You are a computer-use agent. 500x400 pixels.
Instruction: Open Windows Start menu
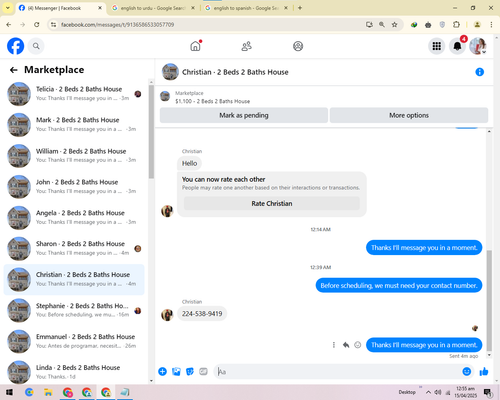click(x=9, y=392)
